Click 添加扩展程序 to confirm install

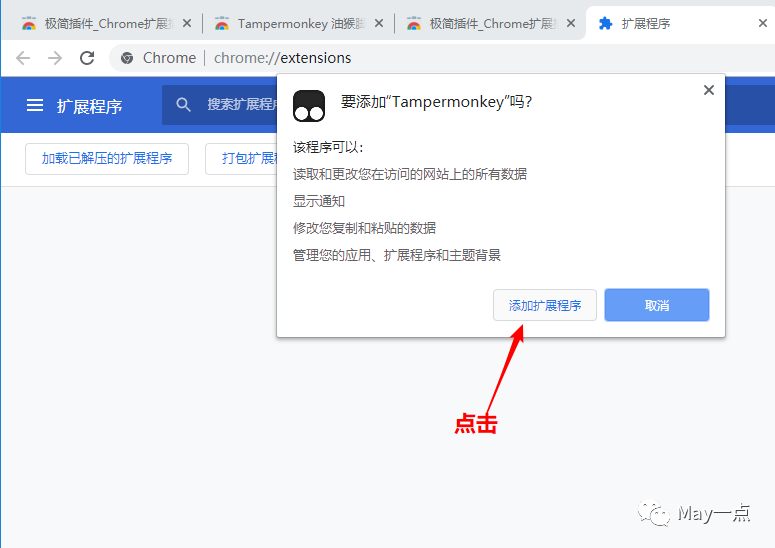pos(545,305)
